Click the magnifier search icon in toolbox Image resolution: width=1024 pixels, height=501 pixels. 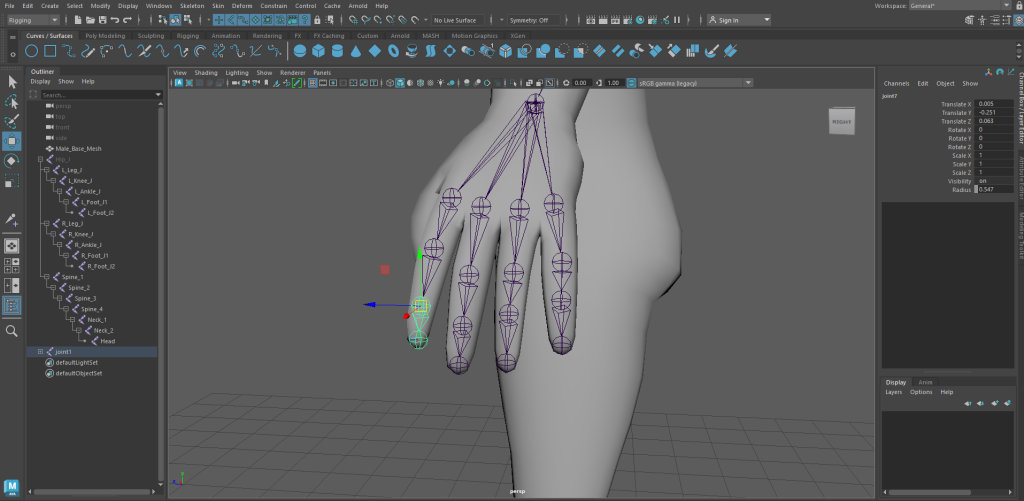12,330
